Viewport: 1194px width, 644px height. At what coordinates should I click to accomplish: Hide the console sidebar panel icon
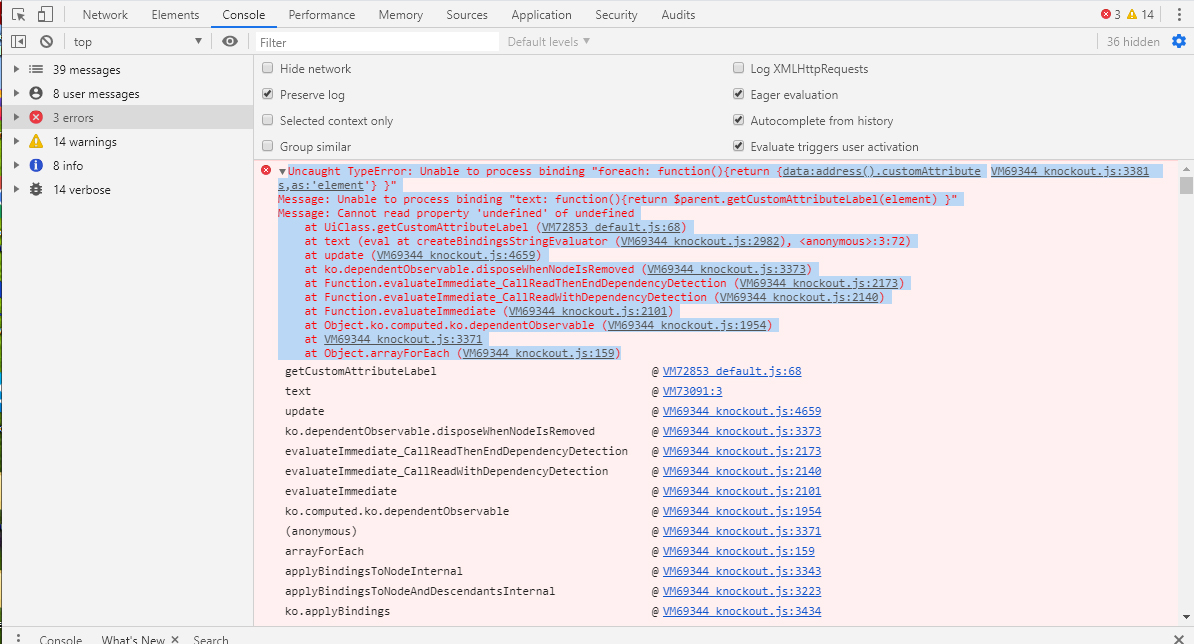click(x=18, y=42)
